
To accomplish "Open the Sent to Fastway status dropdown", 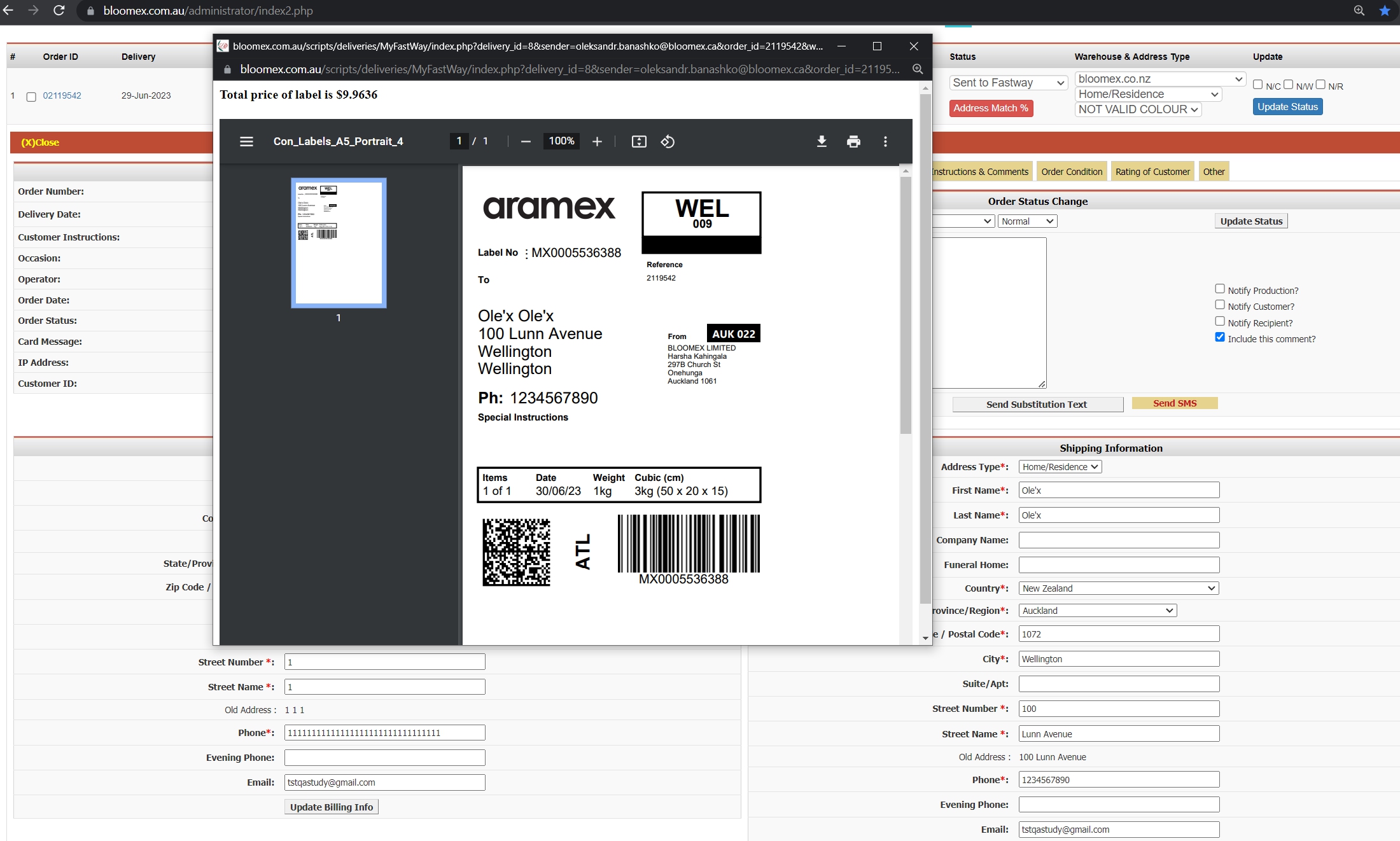I will click(1009, 83).
